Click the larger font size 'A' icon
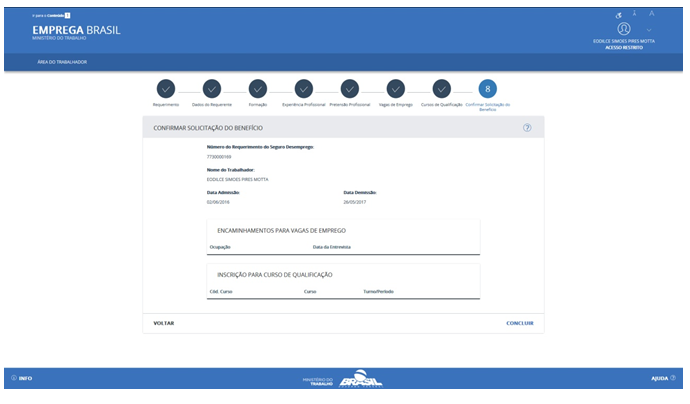Screen dimensions: 690x404 click(652, 13)
